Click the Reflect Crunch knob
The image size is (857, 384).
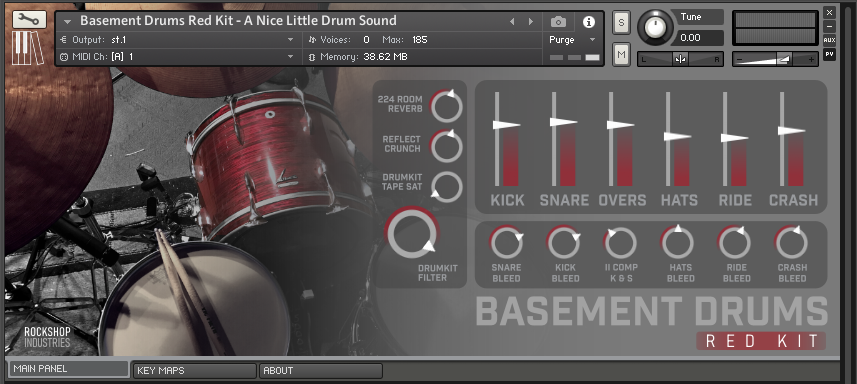[447, 146]
